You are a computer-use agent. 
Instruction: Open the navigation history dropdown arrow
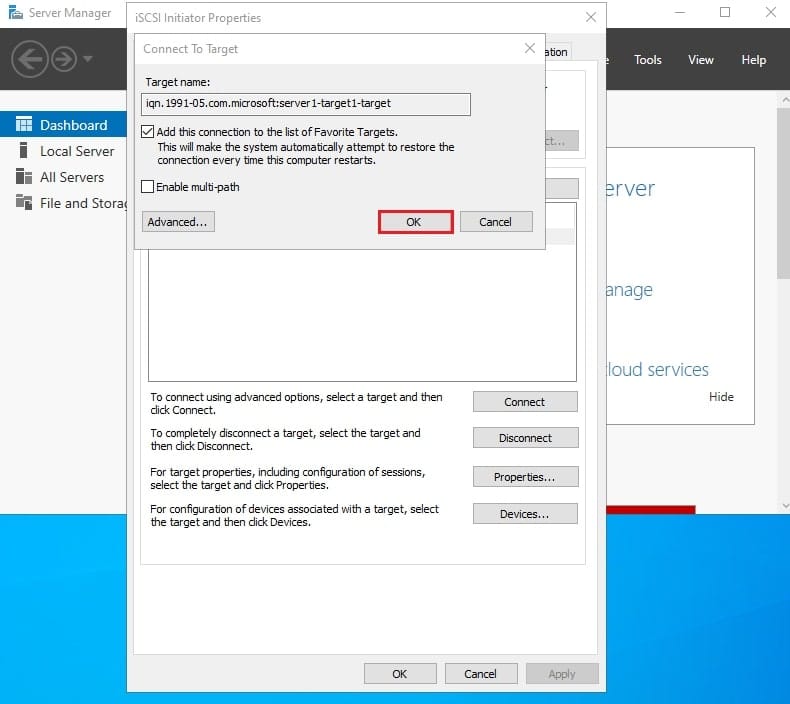tap(88, 59)
